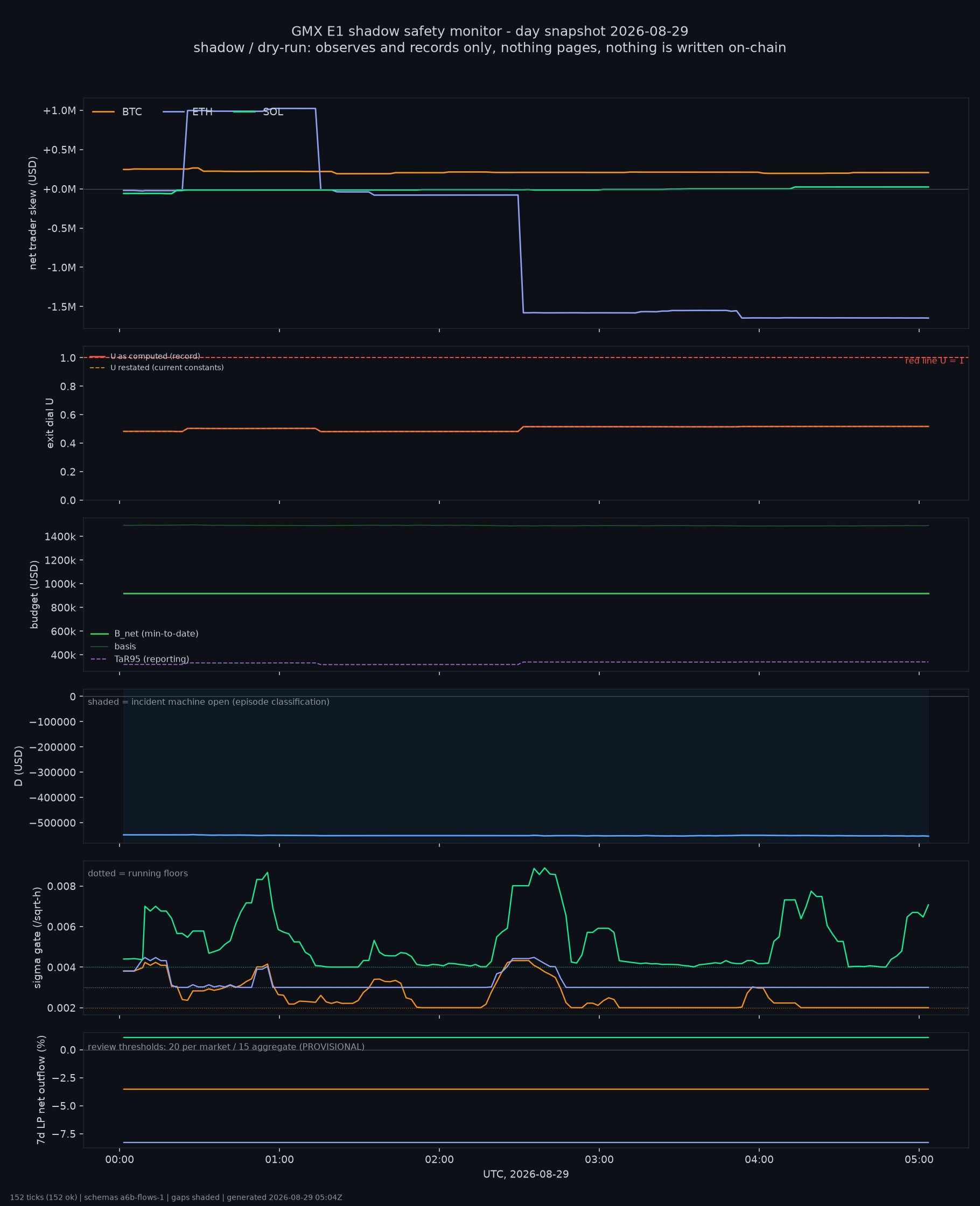
Task: Click the 'review thresholds' provisional note
Action: [x=226, y=1047]
